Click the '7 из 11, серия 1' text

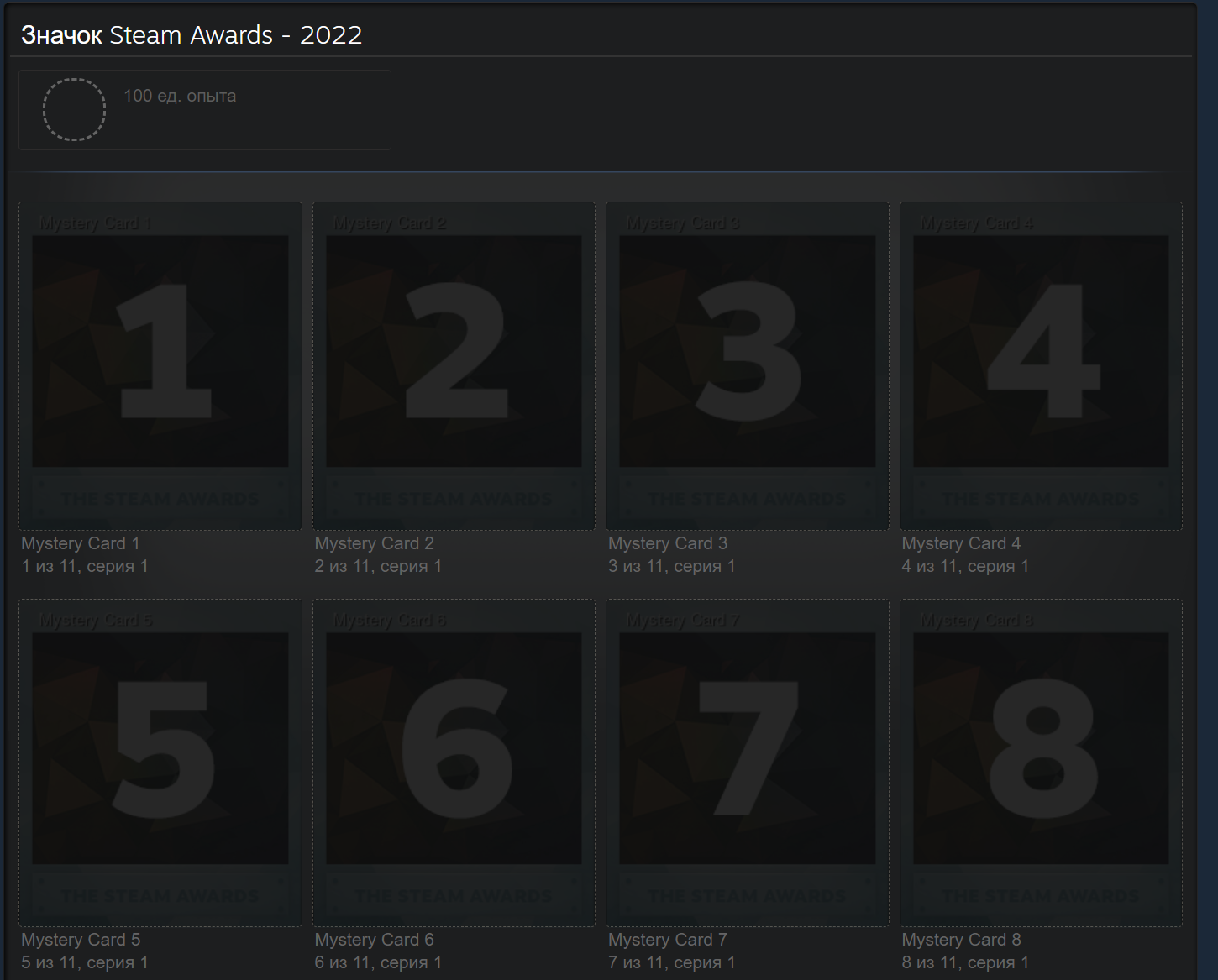point(672,962)
